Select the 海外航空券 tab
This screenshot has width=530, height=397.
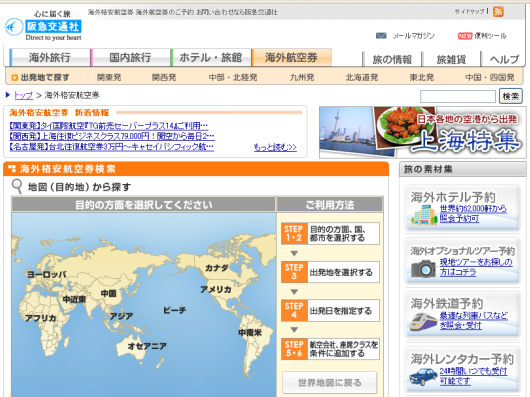click(291, 57)
